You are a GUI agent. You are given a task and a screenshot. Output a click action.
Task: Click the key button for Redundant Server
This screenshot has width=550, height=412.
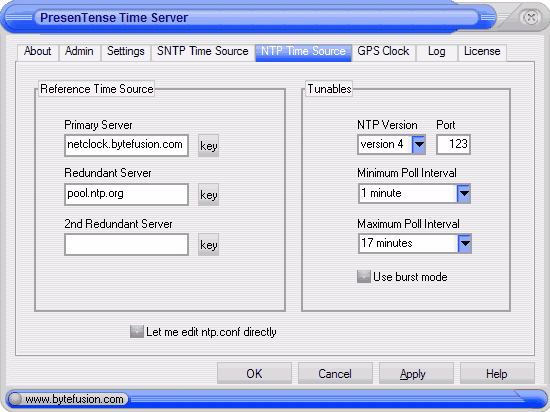(208, 195)
